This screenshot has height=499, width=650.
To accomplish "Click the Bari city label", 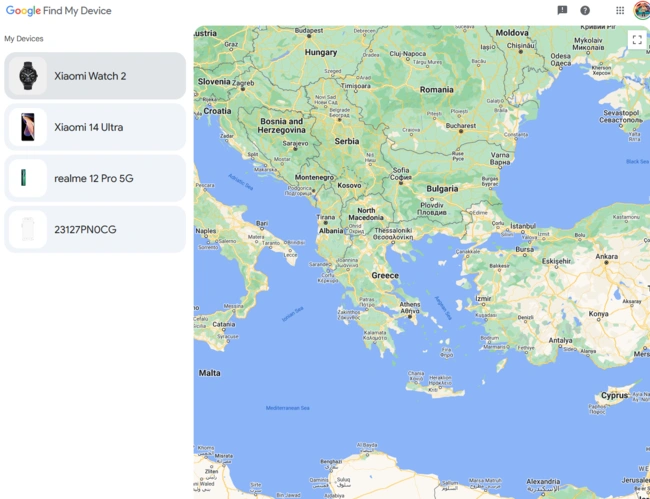I will [262, 223].
